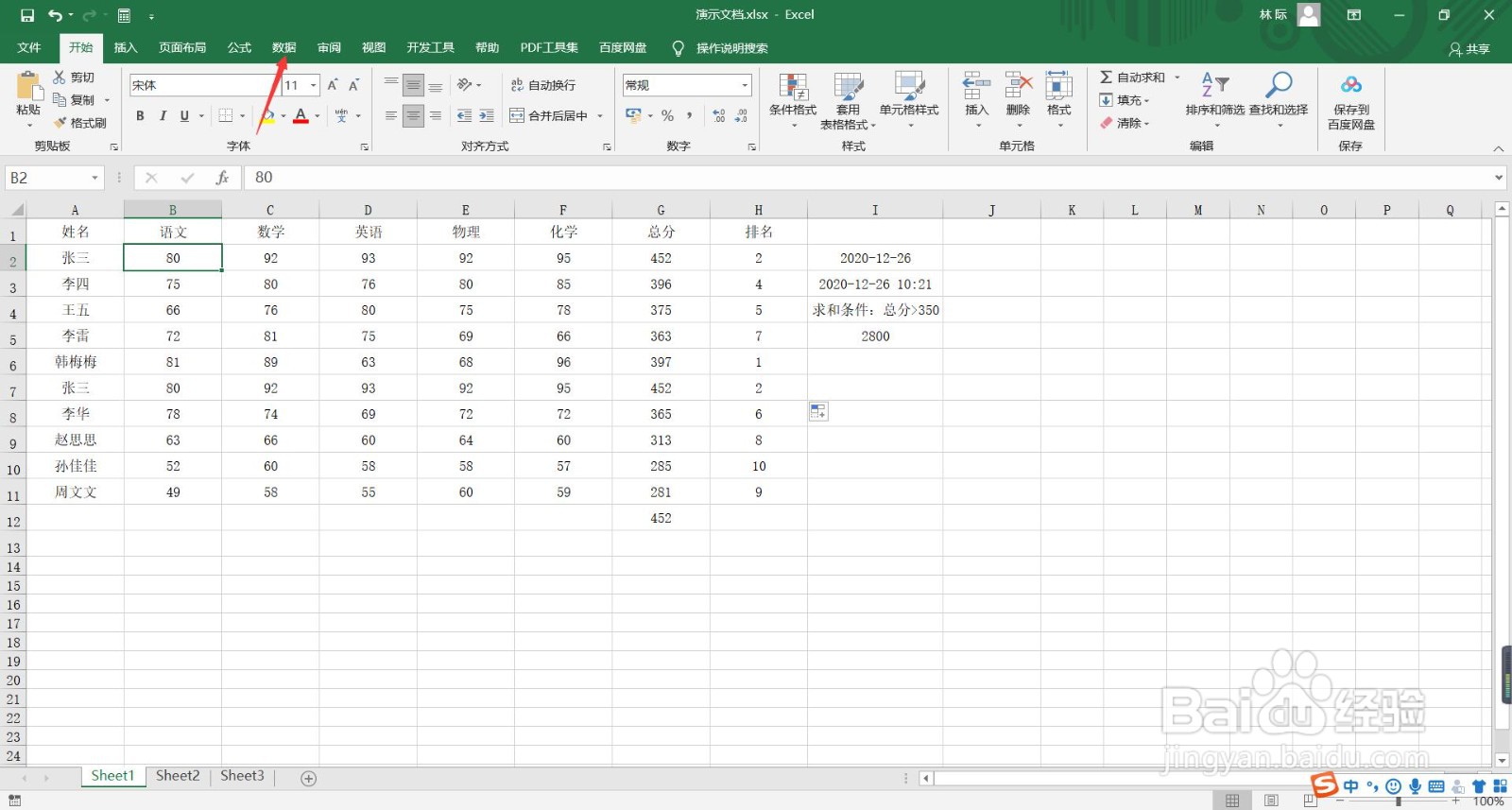The image size is (1512, 810).
Task: Open the merge cells dropdown arrow
Action: pyautogui.click(x=600, y=116)
